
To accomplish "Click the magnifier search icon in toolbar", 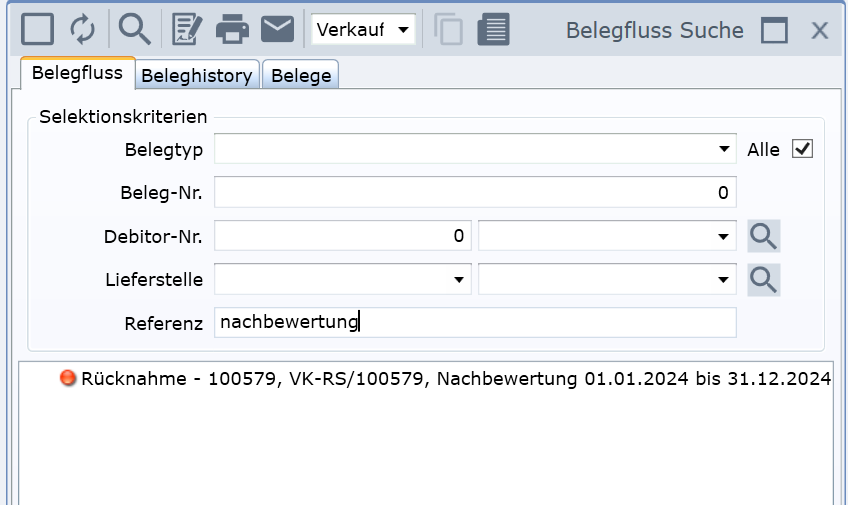I will tap(134, 29).
